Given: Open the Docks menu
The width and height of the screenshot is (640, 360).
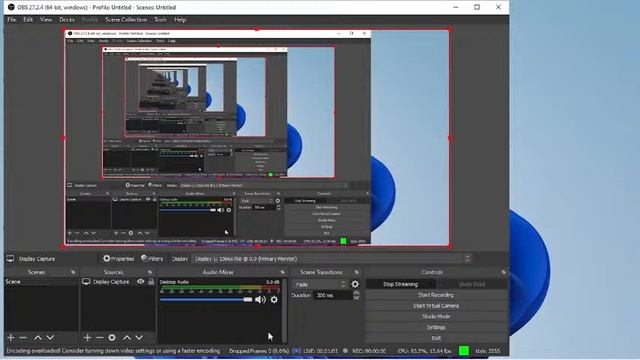Looking at the screenshot, I should click(67, 20).
